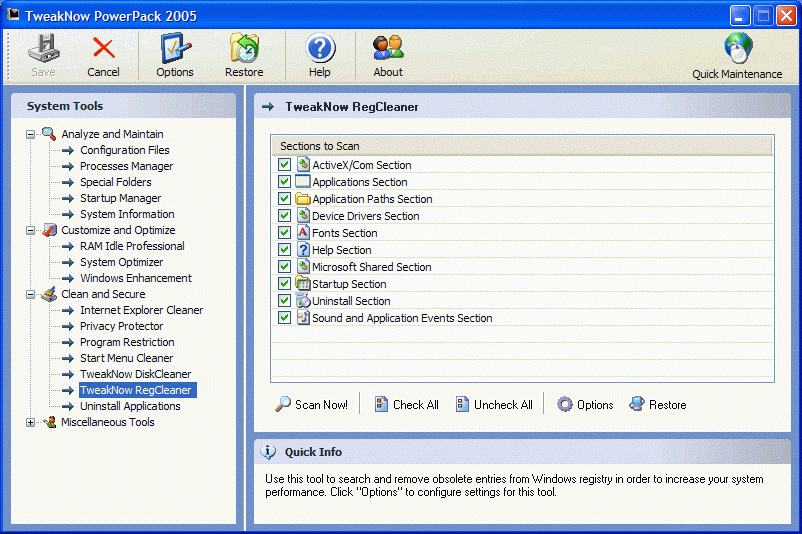Toggle the Startup Section checkbox

pos(284,283)
